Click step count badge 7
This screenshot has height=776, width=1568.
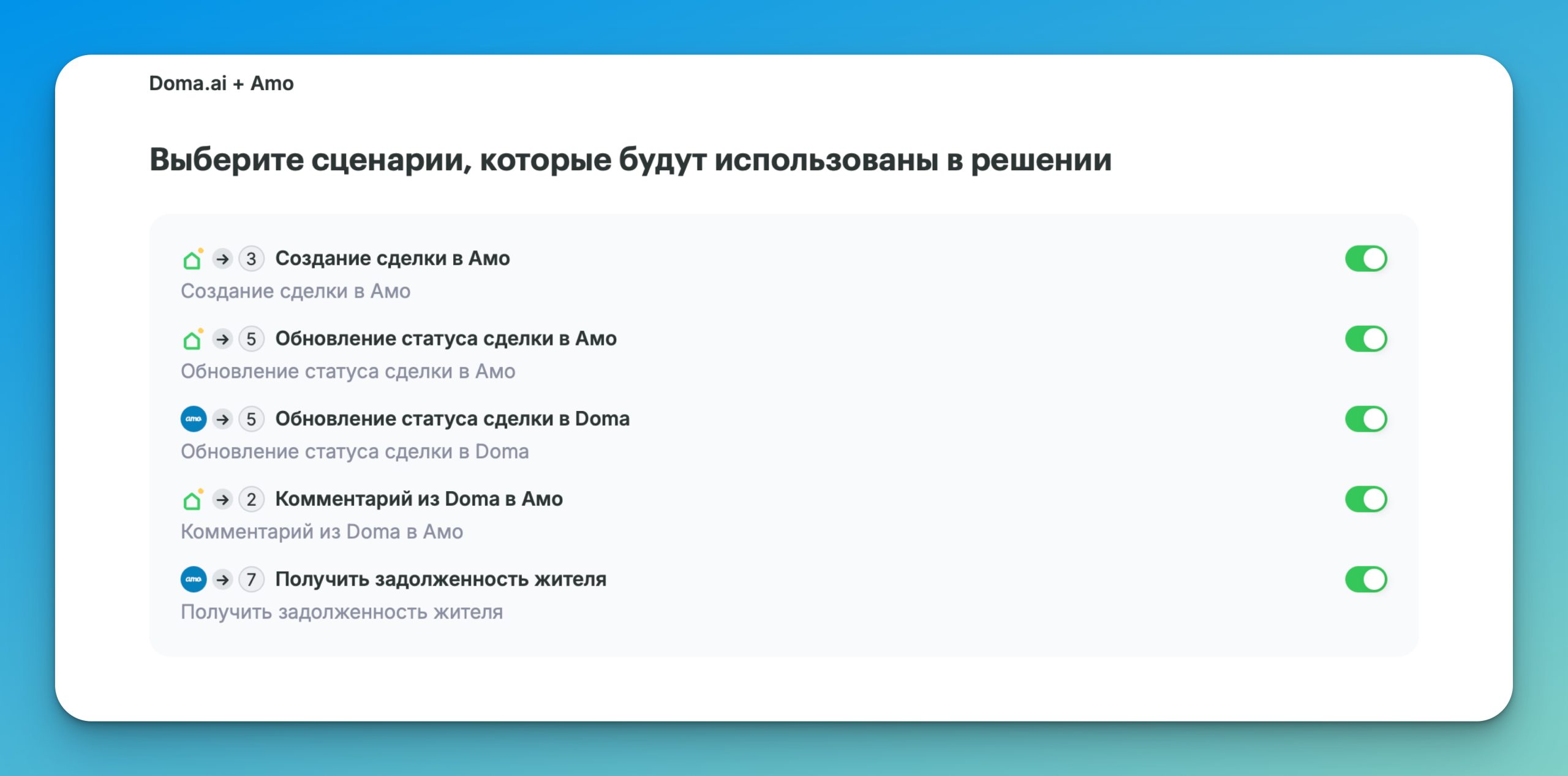251,579
